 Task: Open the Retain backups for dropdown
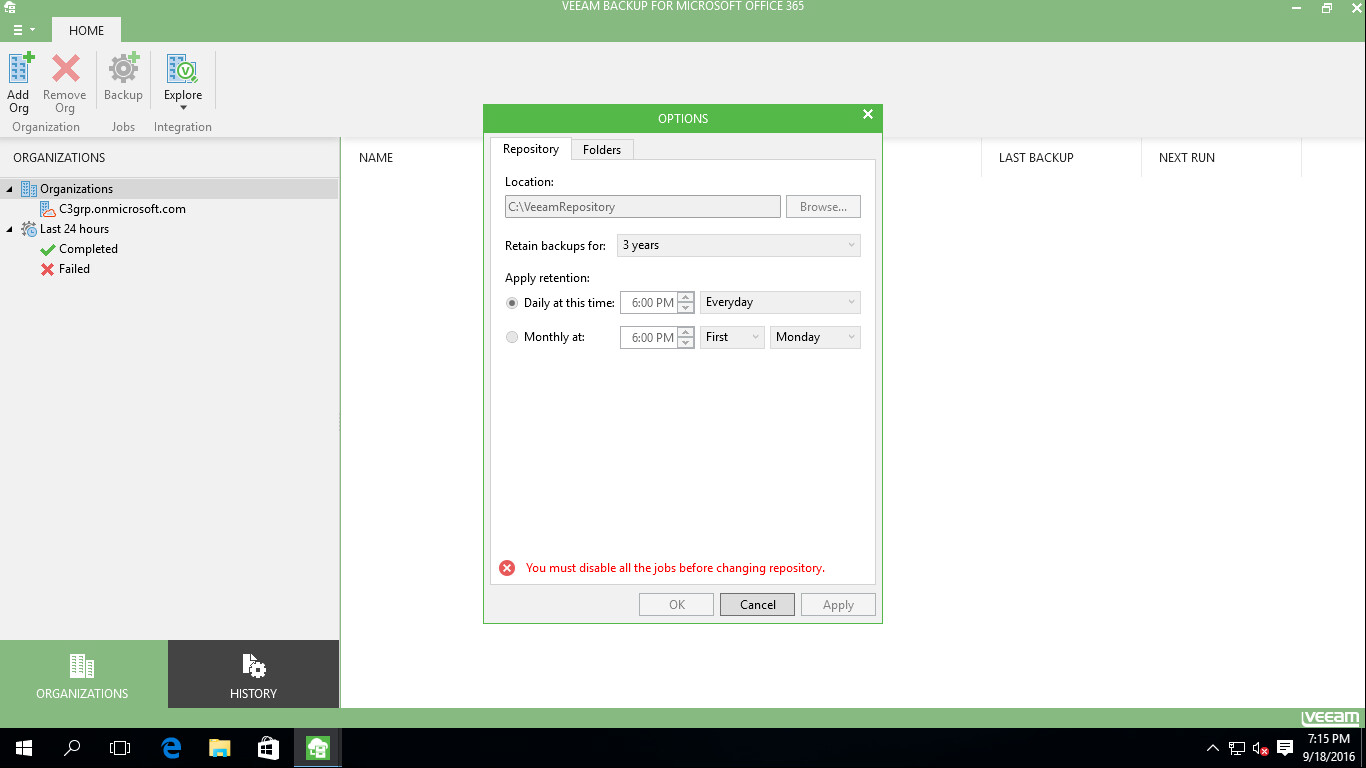(x=738, y=245)
